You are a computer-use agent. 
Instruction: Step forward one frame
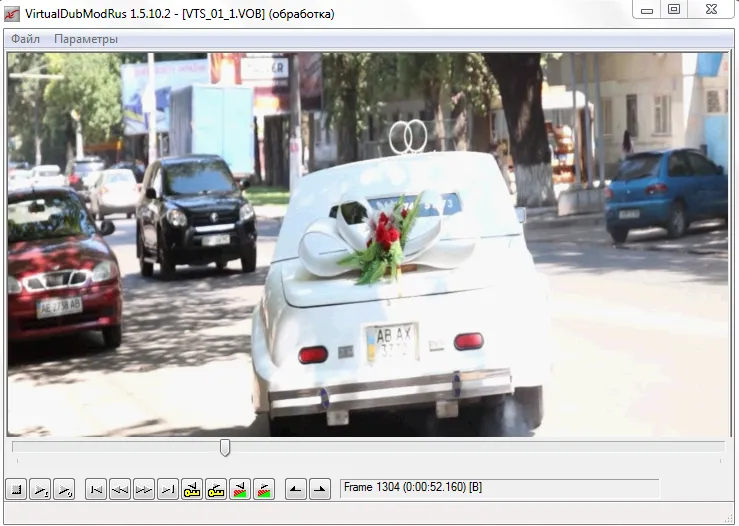144,490
